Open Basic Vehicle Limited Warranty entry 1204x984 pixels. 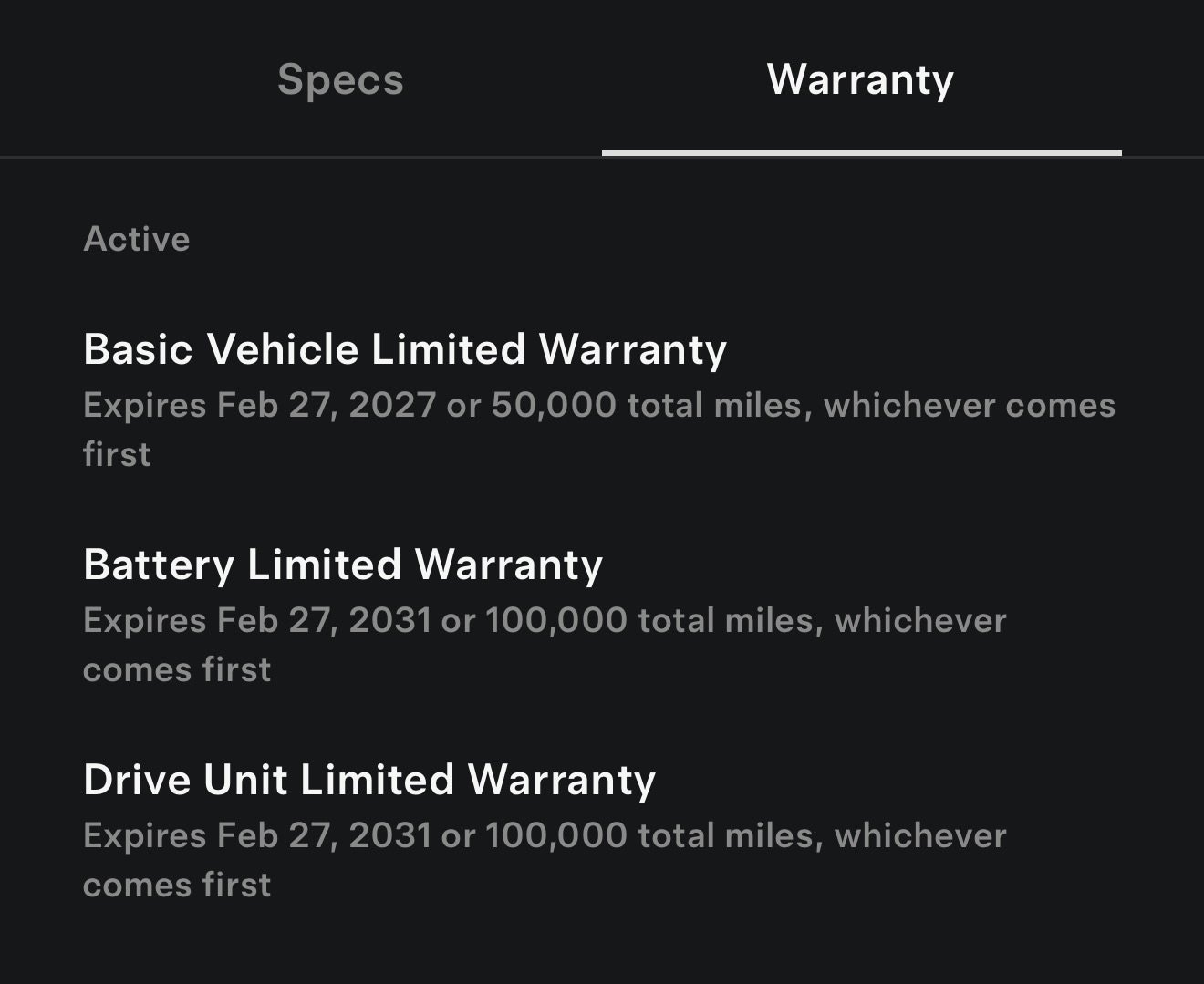(x=405, y=349)
